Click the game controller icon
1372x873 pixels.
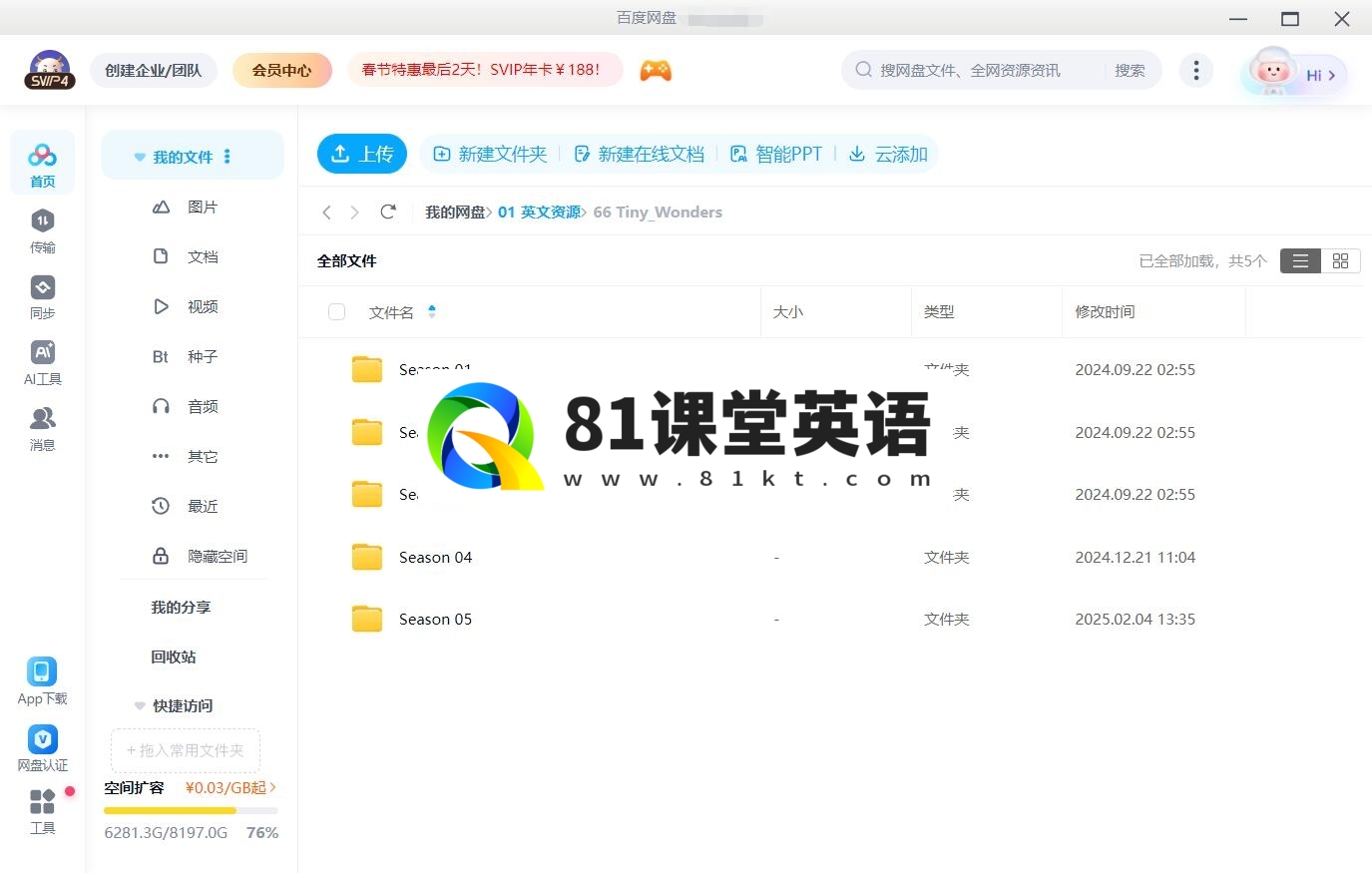pos(656,70)
